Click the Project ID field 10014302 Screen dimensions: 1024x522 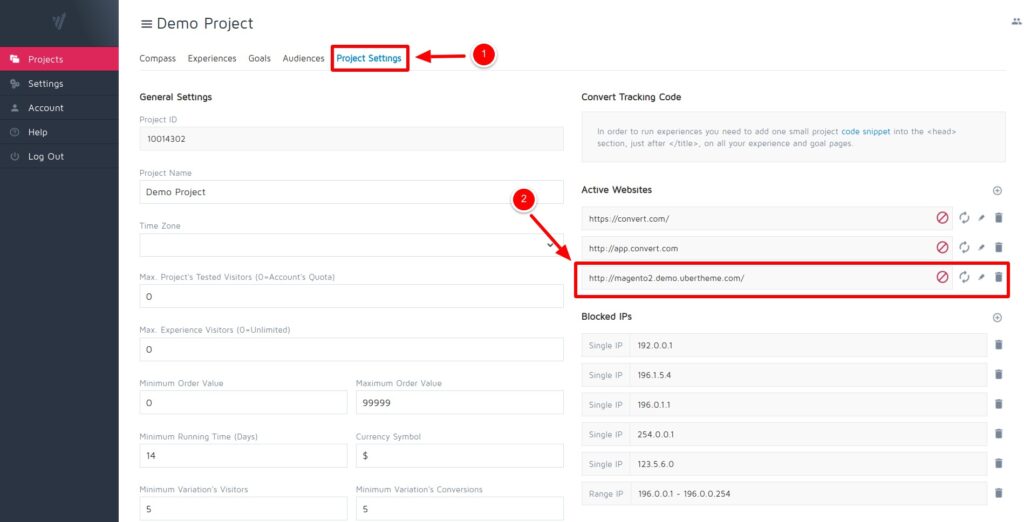(x=351, y=139)
